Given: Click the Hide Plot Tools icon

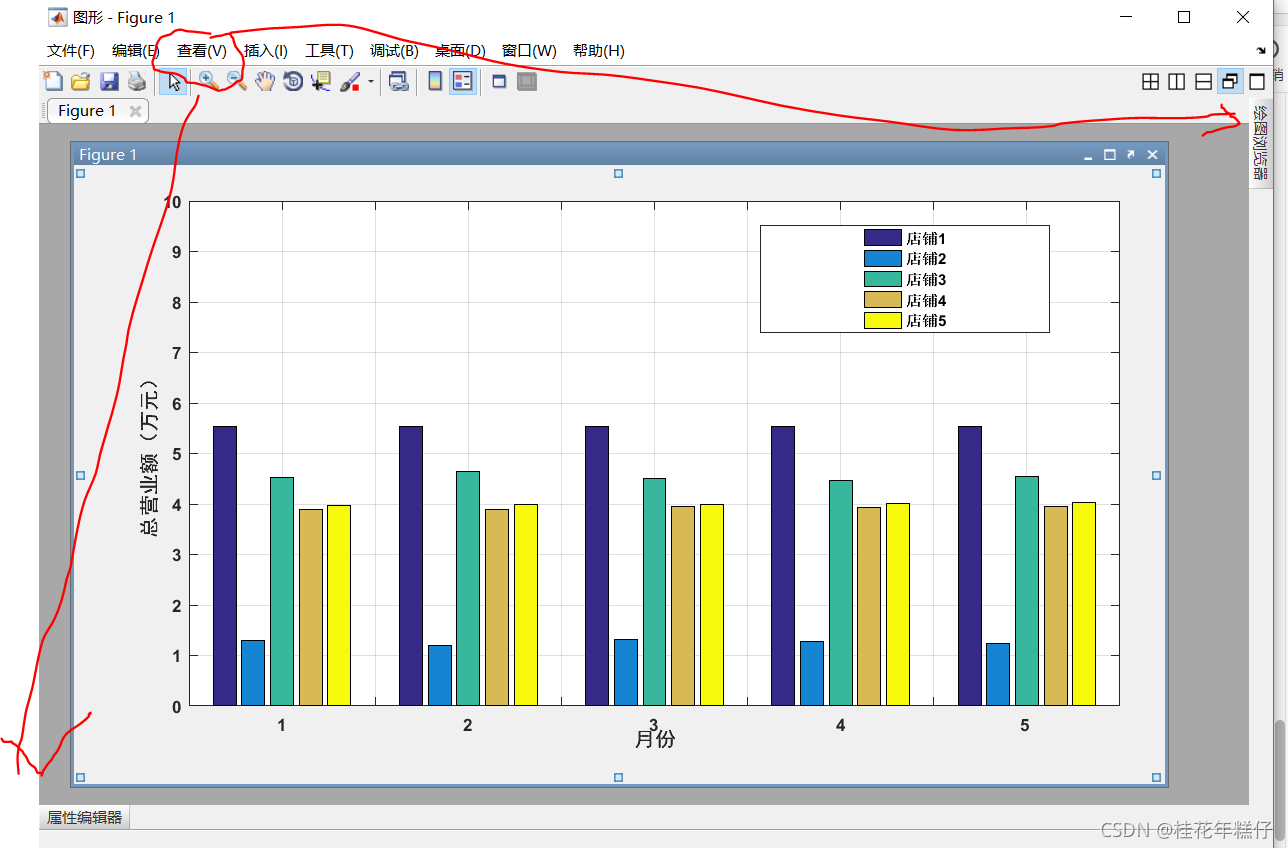Looking at the screenshot, I should (x=499, y=82).
